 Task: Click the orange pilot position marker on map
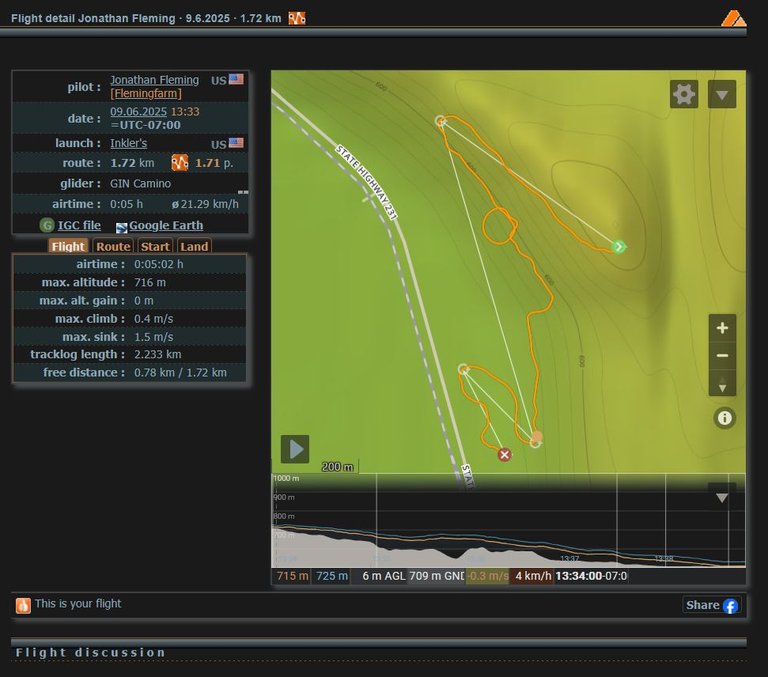coord(537,436)
